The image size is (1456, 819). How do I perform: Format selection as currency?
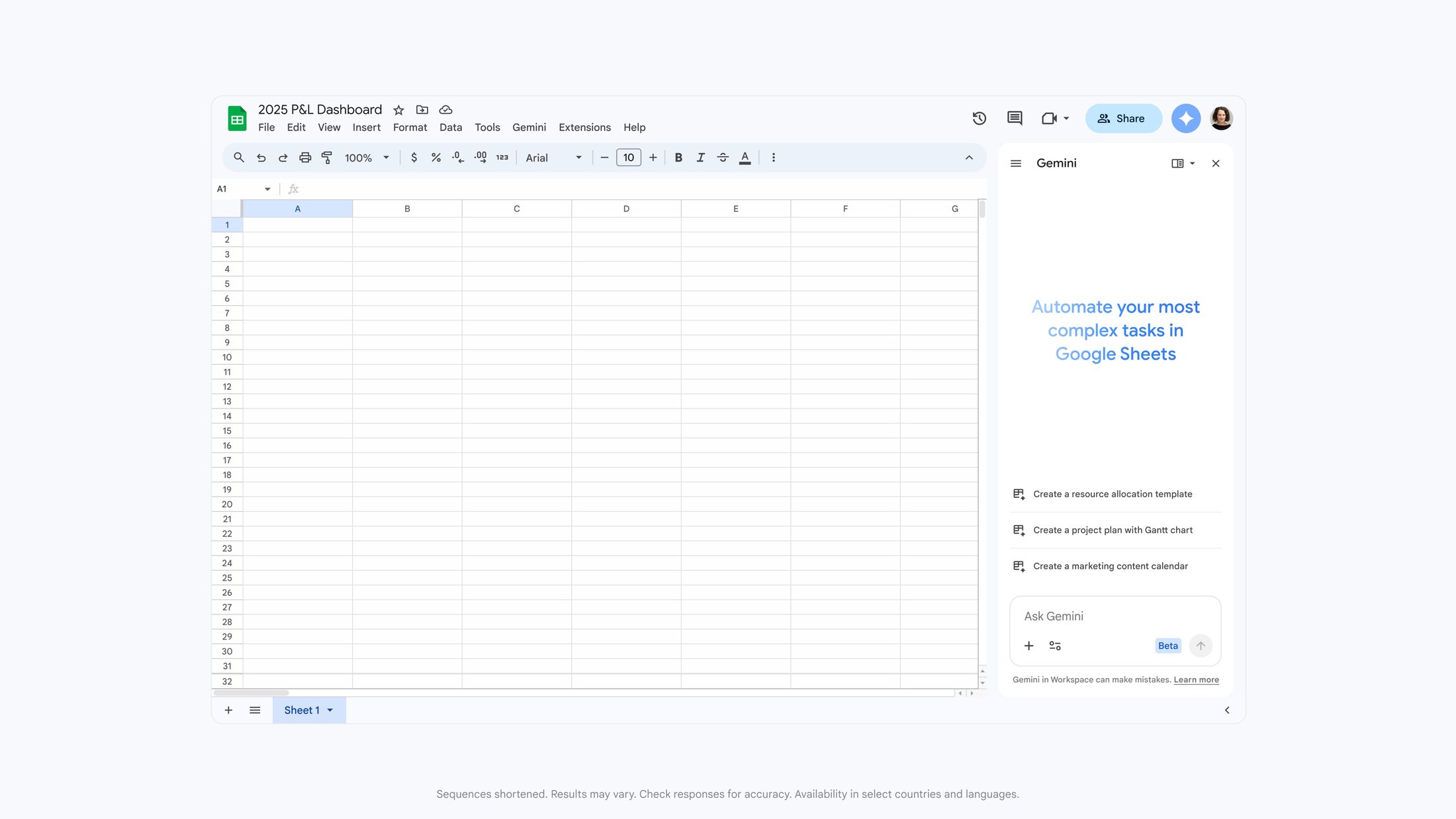(414, 158)
